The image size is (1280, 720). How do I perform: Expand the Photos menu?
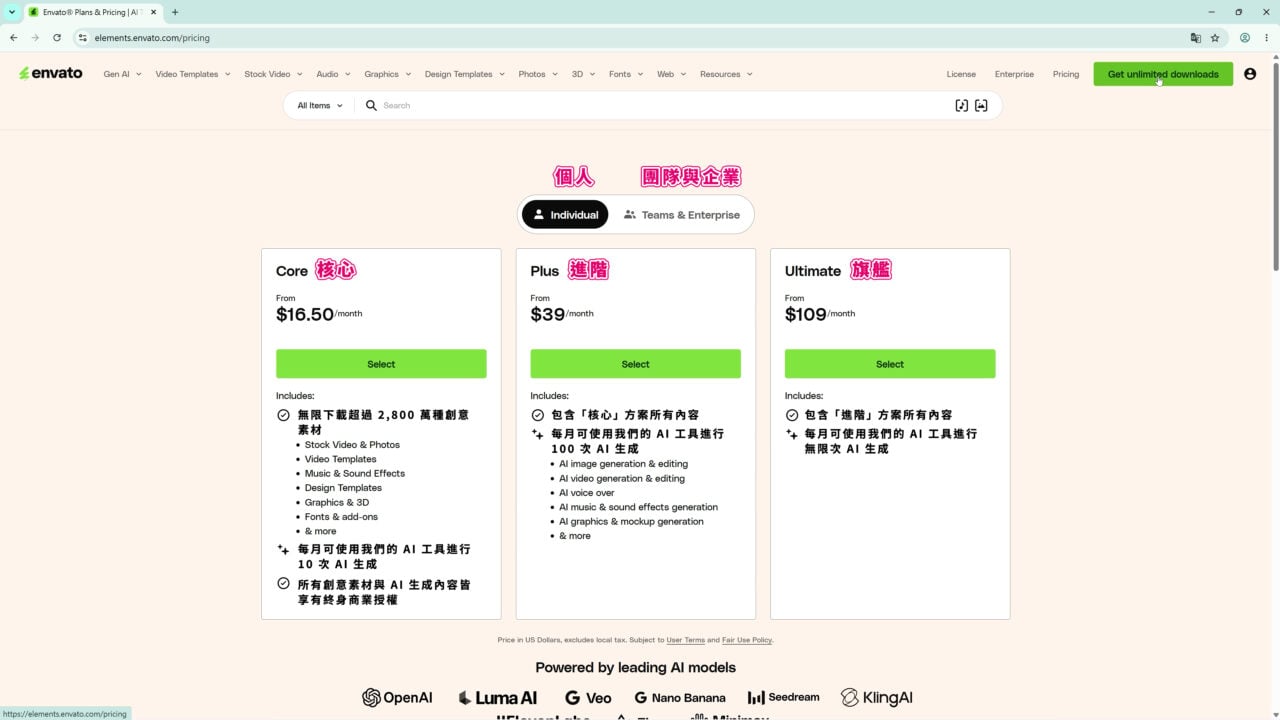coord(538,74)
